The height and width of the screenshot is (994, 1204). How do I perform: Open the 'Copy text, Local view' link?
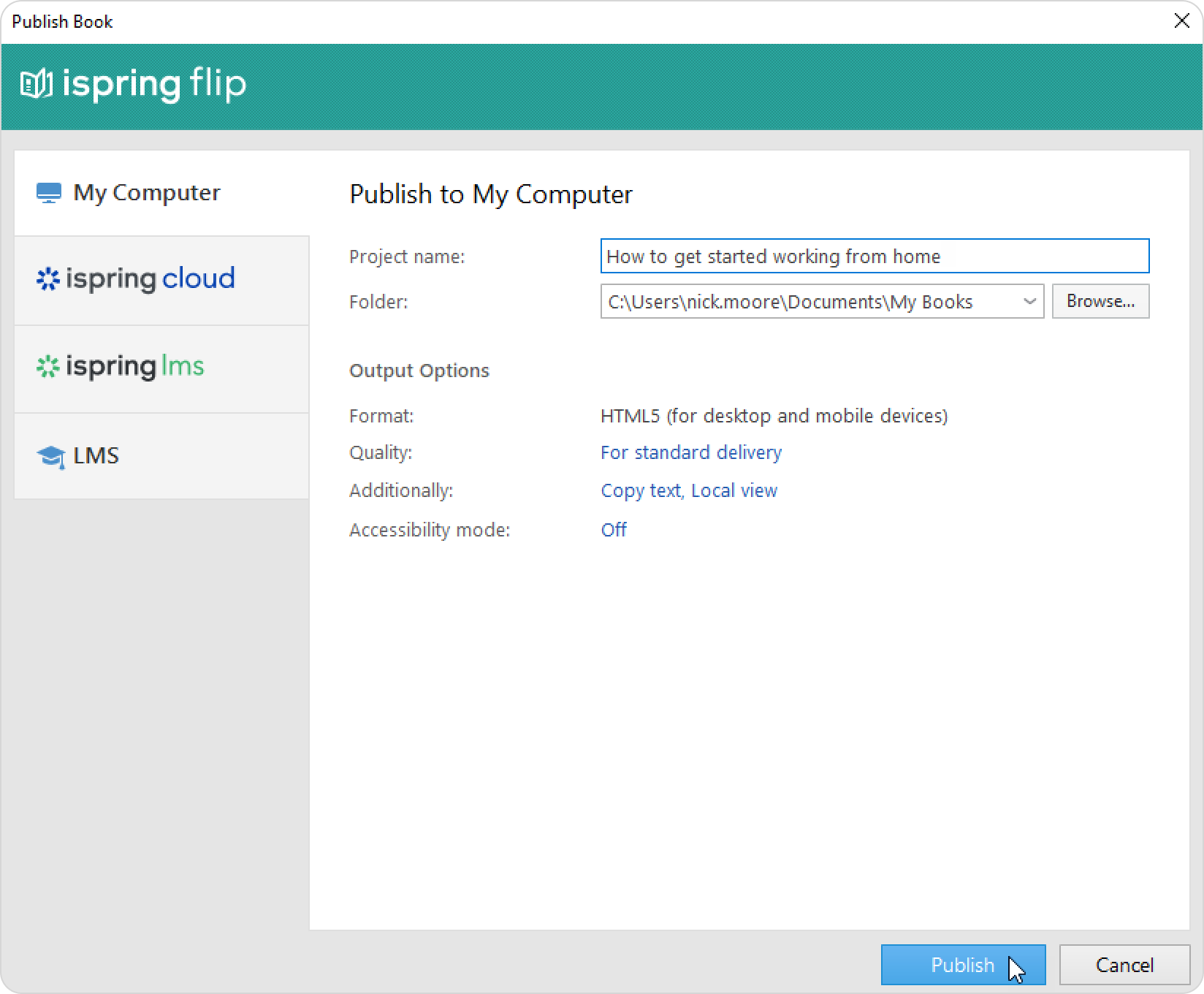pos(688,490)
